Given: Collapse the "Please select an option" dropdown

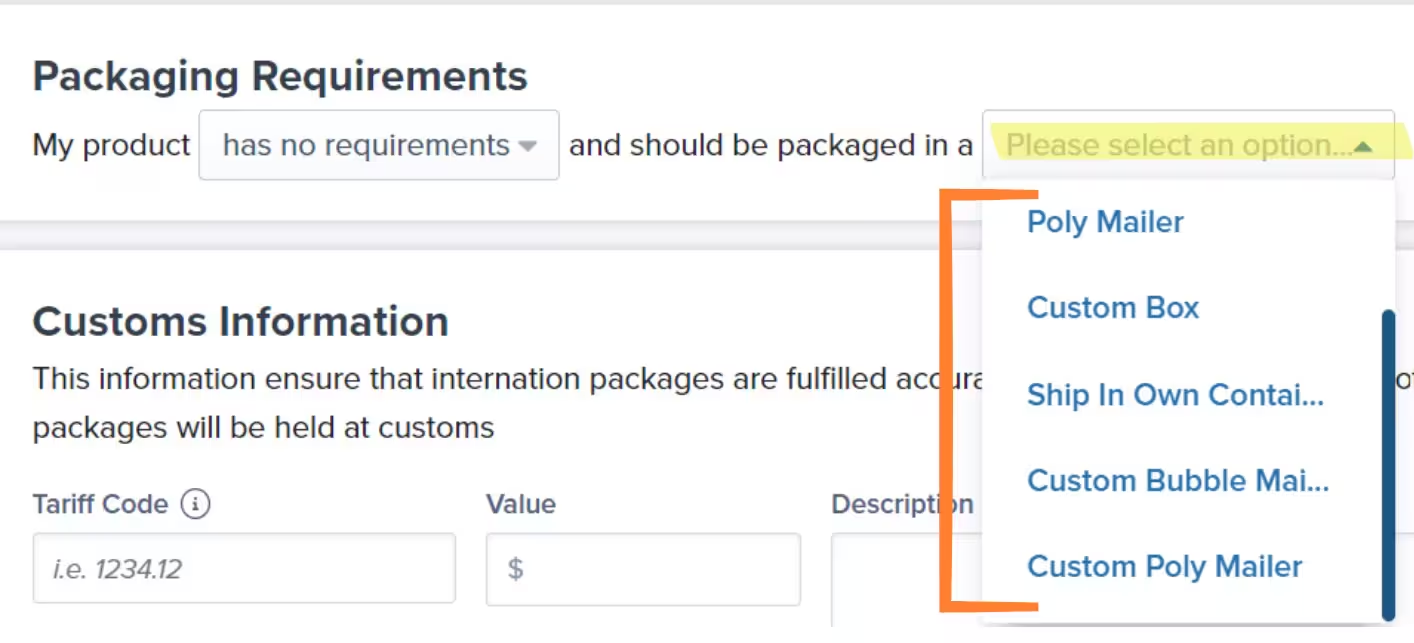Looking at the screenshot, I should click(x=1363, y=146).
